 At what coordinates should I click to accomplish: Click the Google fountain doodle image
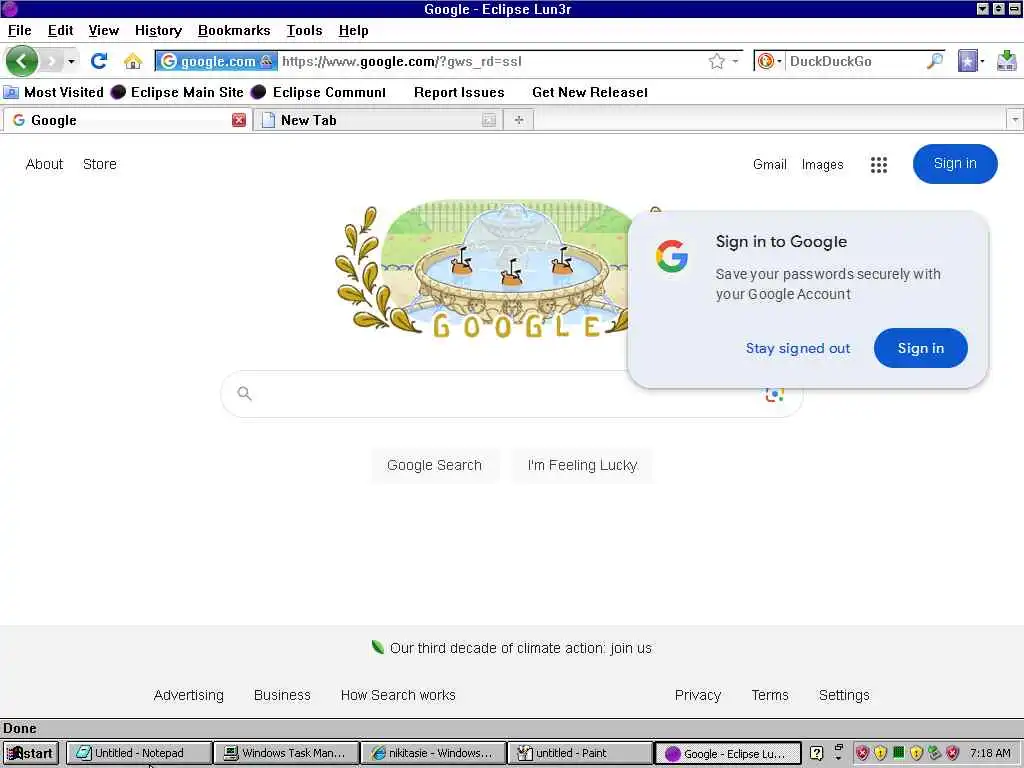tap(483, 270)
